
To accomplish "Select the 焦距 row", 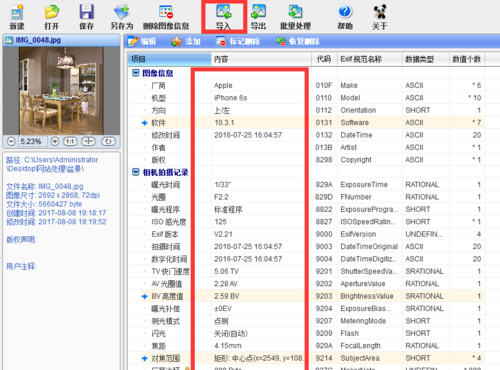I will pyautogui.click(x=307, y=346).
